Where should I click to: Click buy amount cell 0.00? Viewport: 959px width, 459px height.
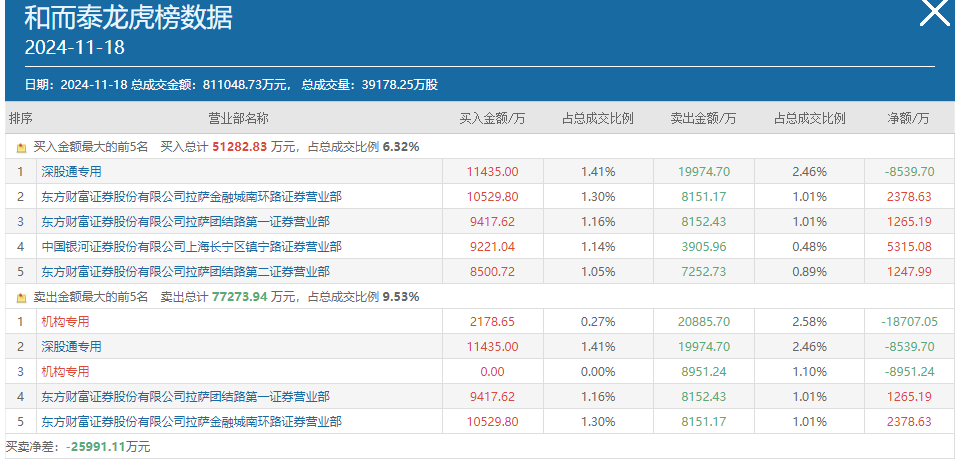(x=492, y=371)
